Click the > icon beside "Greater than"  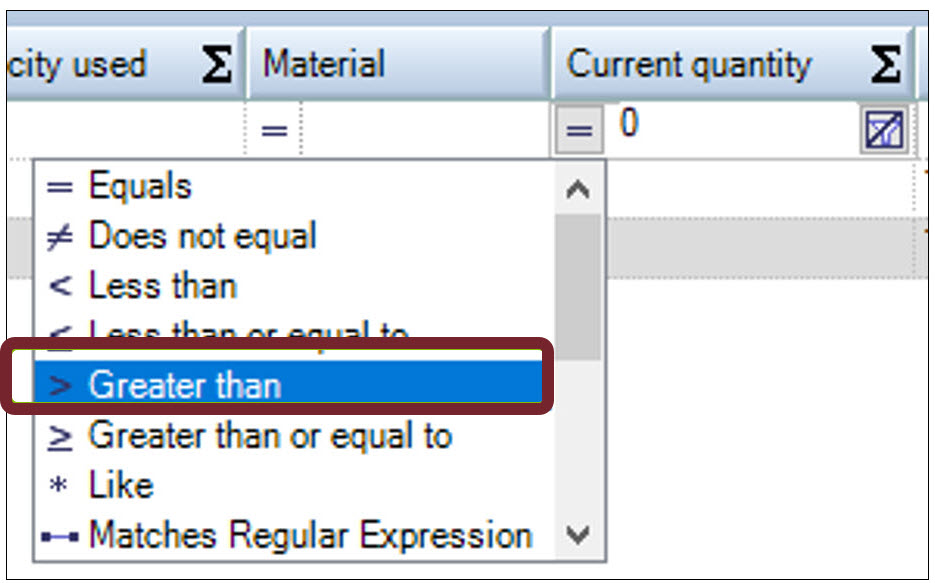pyautogui.click(x=62, y=385)
